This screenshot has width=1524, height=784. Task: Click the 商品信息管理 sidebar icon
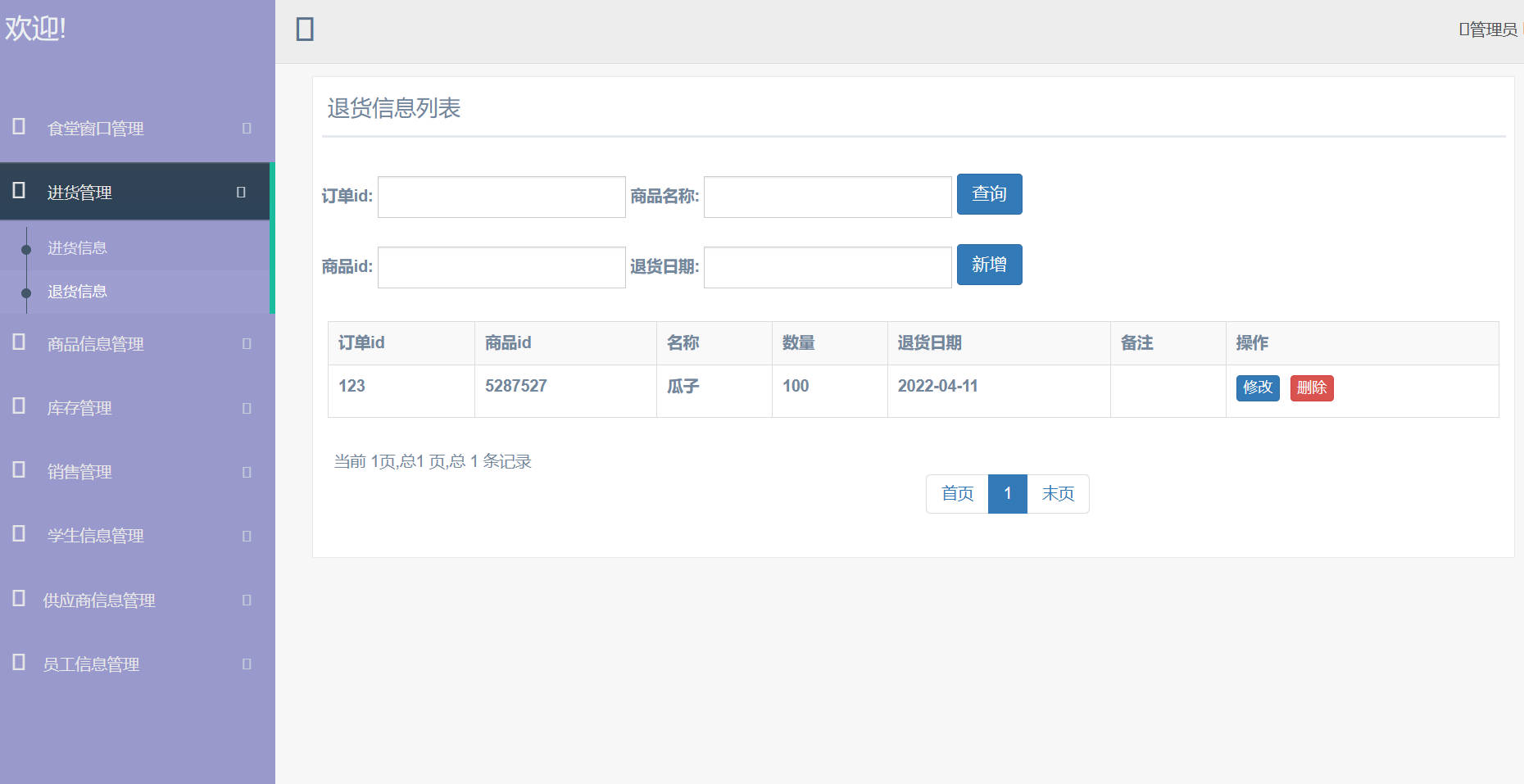click(17, 344)
